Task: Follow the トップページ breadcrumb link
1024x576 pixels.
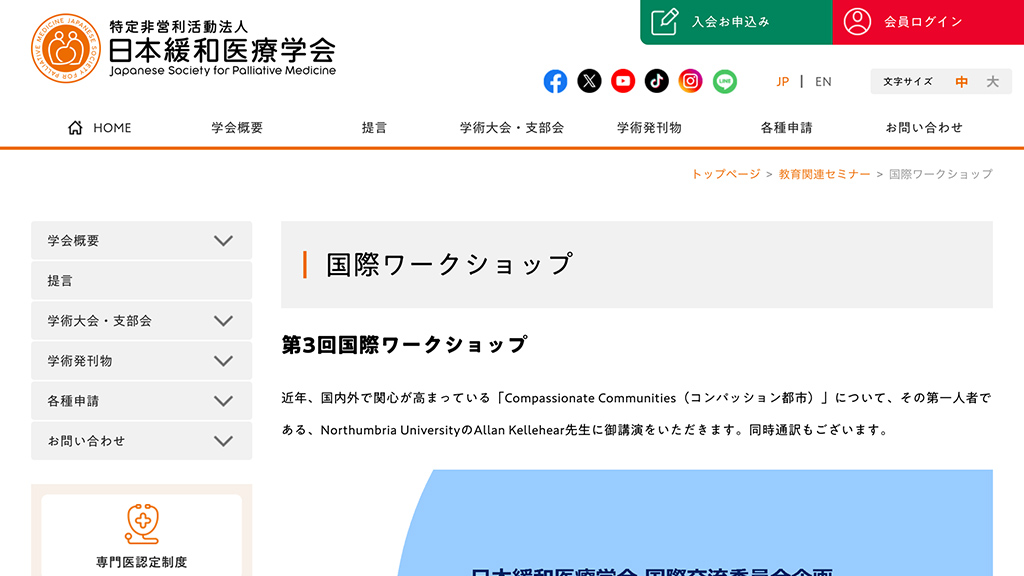Action: (726, 174)
